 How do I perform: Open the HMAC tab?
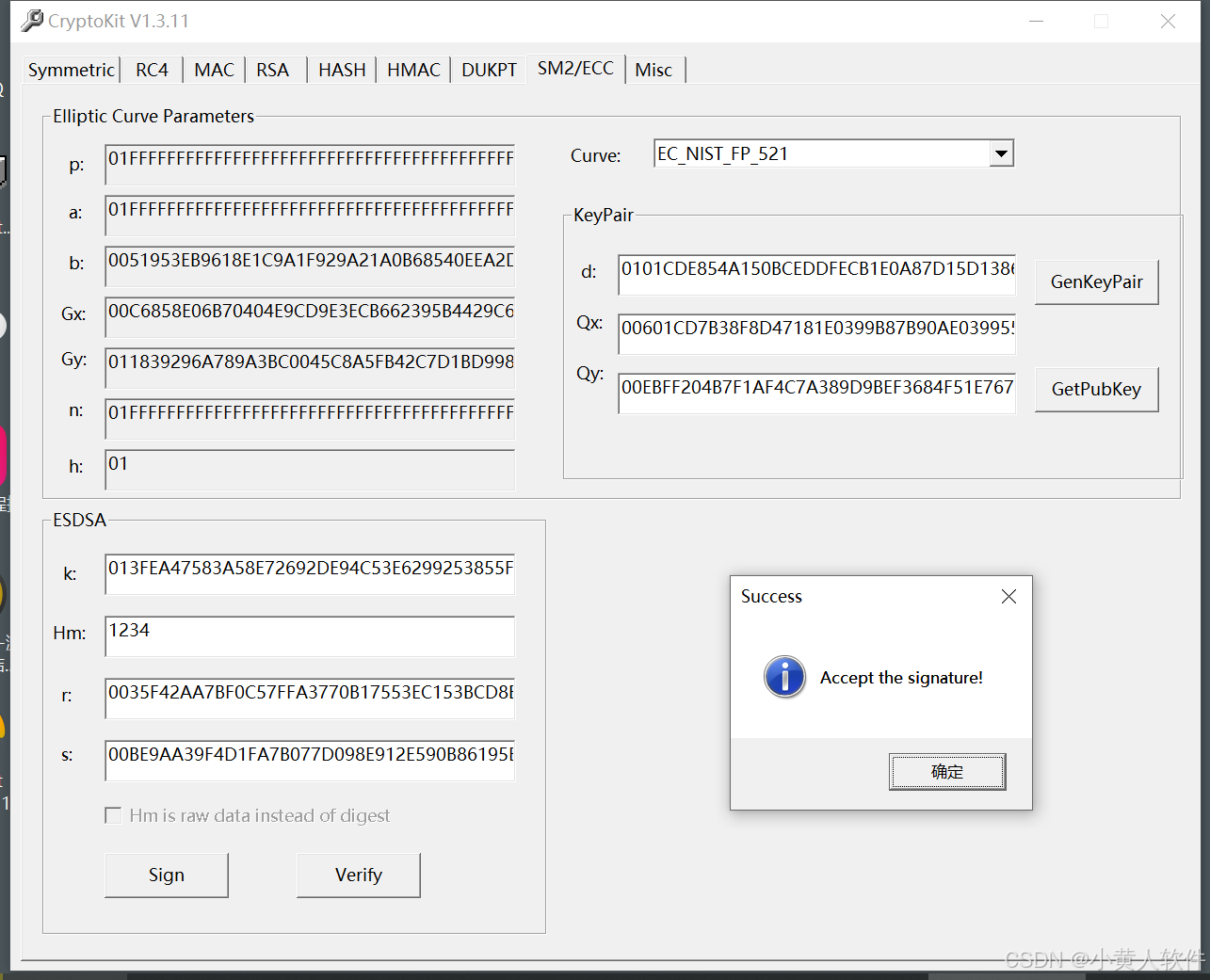412,69
